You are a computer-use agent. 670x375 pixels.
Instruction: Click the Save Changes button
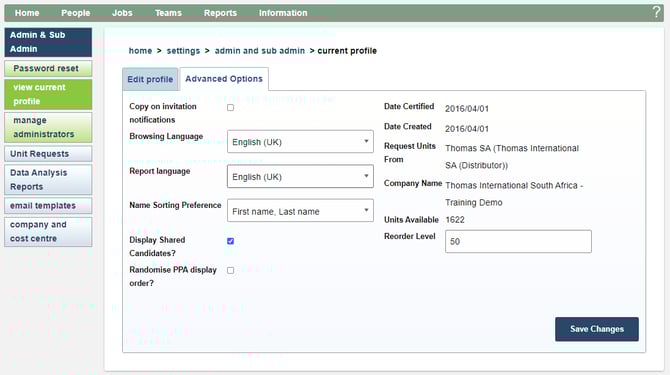click(x=597, y=329)
